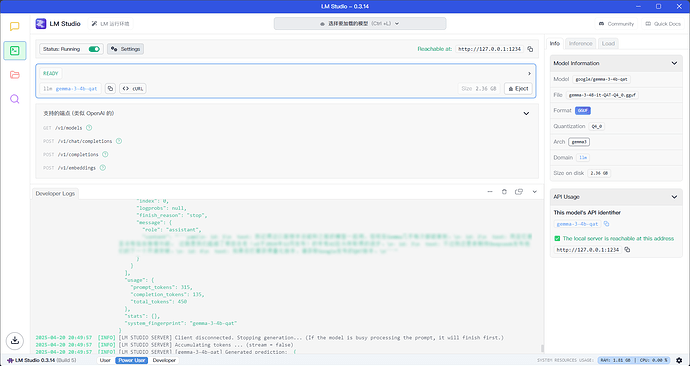Select the Developer mode option

tap(165, 360)
